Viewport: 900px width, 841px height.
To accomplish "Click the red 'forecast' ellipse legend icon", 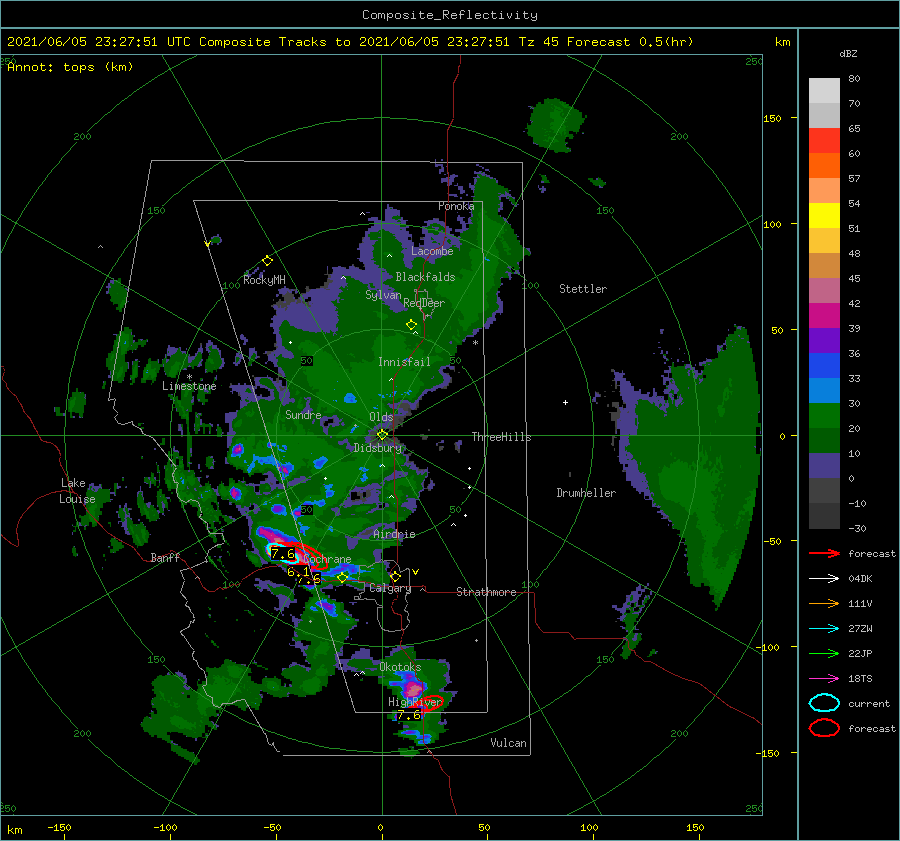I will (824, 728).
